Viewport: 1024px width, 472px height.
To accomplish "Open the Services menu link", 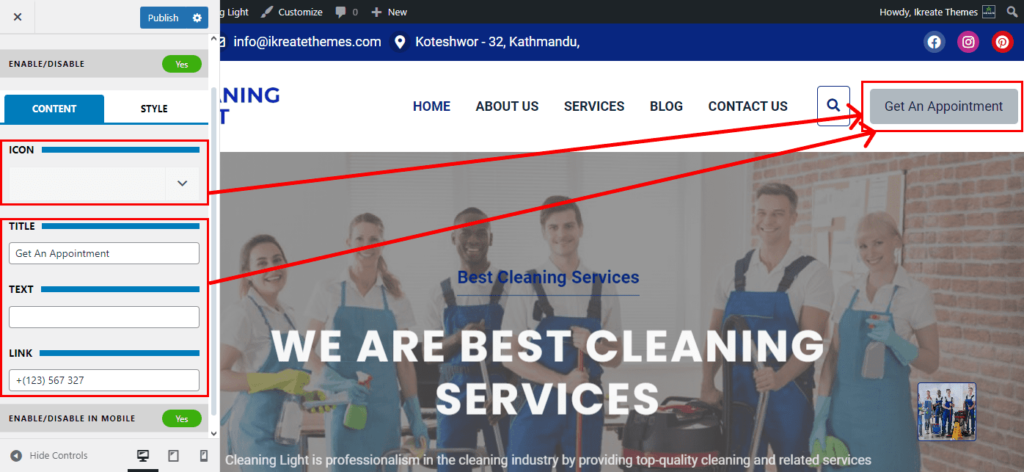I will click(594, 106).
